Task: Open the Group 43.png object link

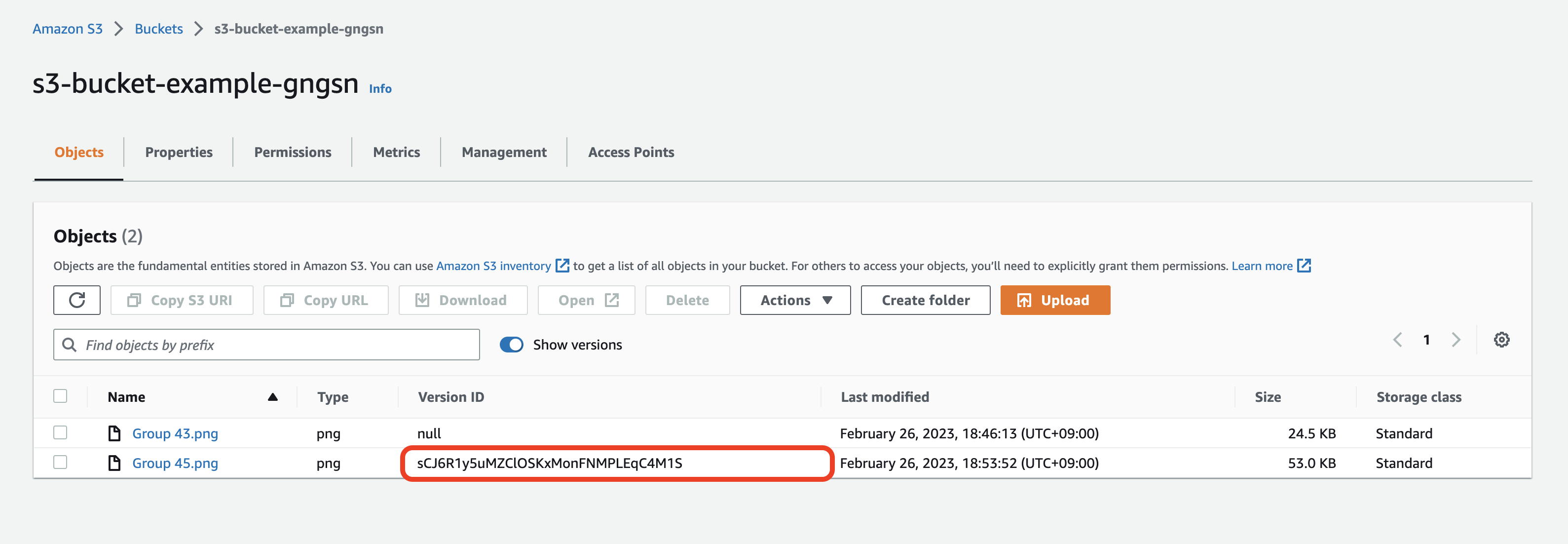Action: (x=175, y=434)
